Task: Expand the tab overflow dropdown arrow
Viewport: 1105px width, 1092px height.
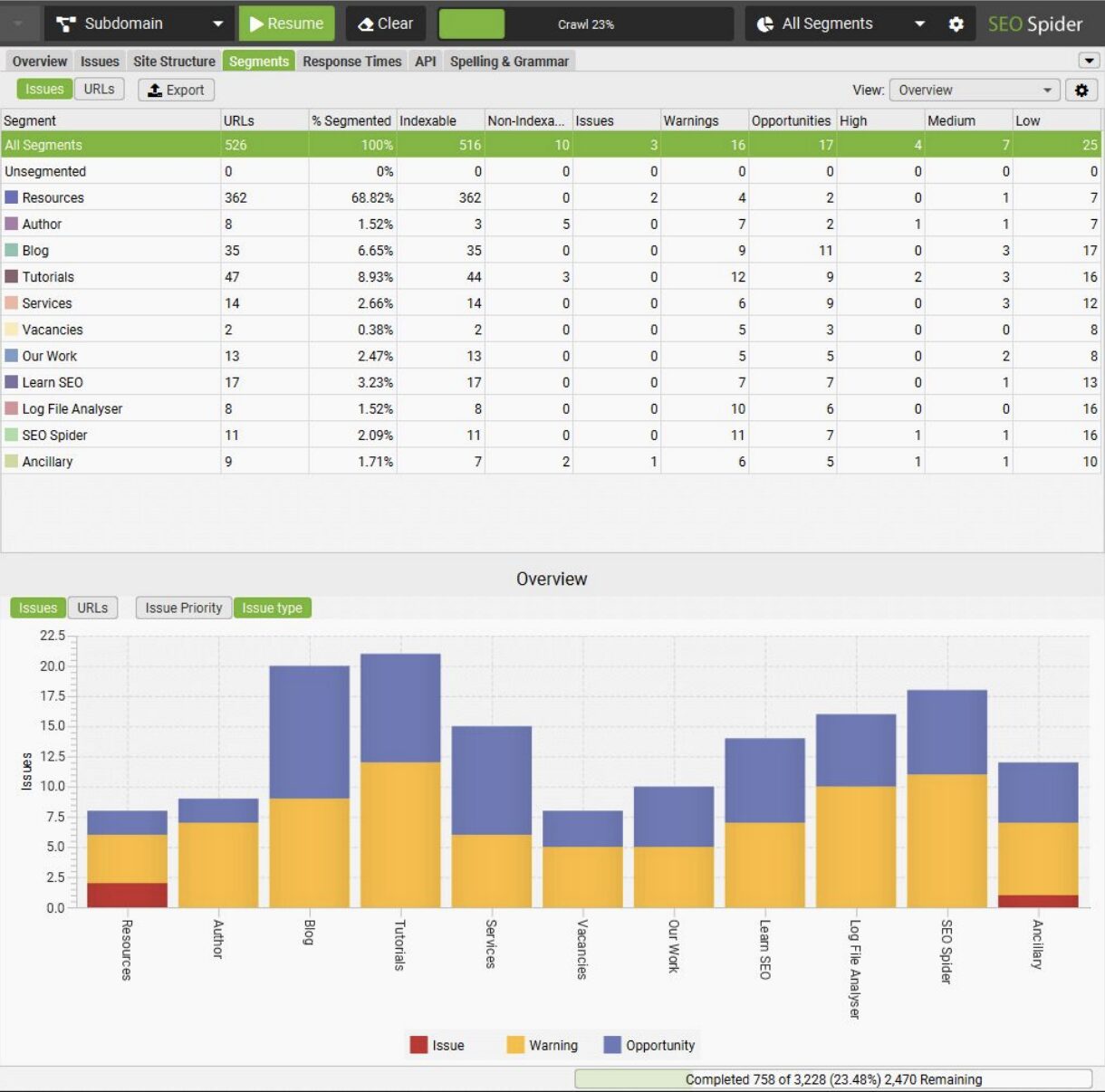Action: click(x=1089, y=61)
